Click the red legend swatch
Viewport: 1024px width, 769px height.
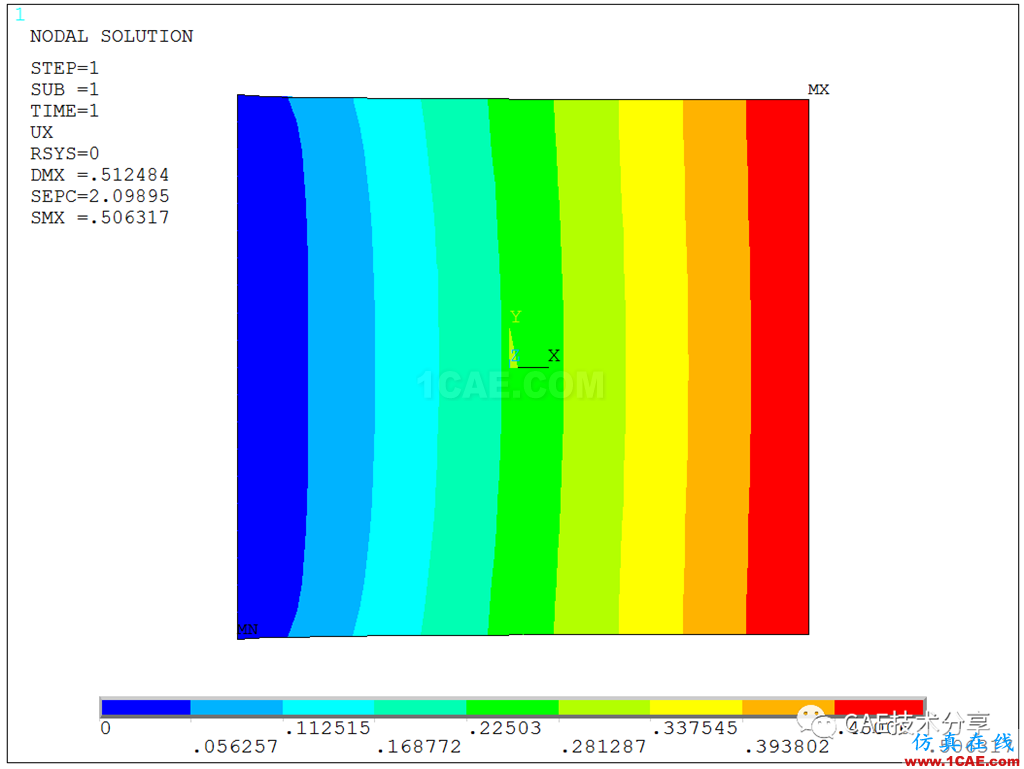pyautogui.click(x=879, y=708)
